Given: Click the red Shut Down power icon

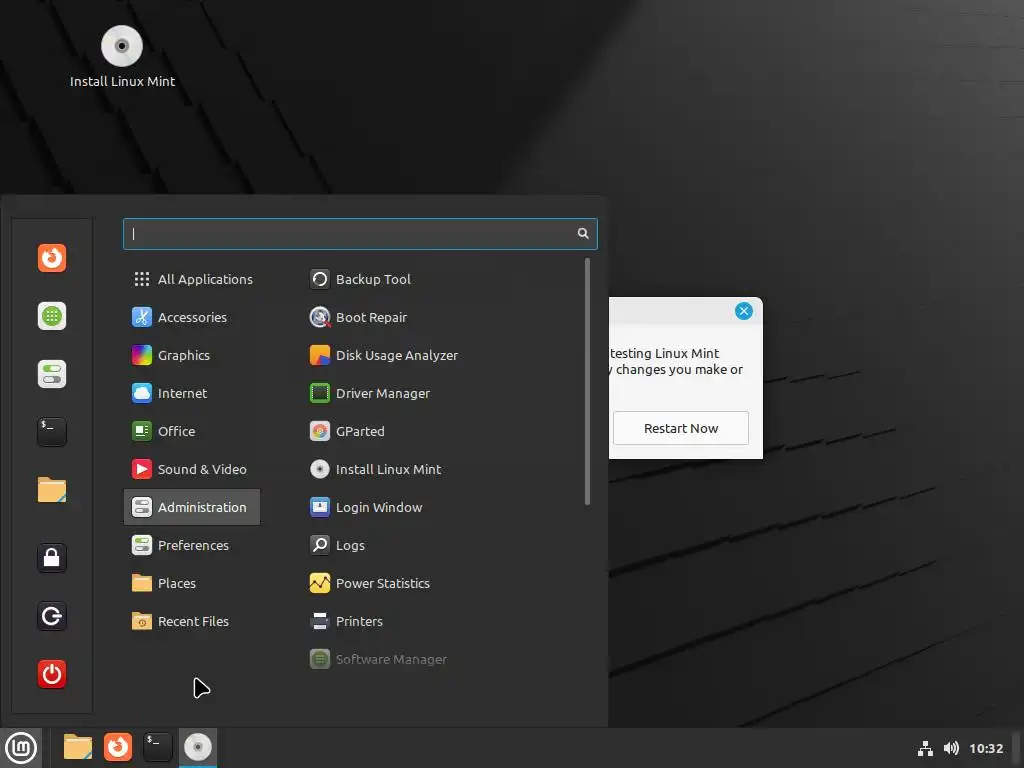Looking at the screenshot, I should pyautogui.click(x=52, y=674).
